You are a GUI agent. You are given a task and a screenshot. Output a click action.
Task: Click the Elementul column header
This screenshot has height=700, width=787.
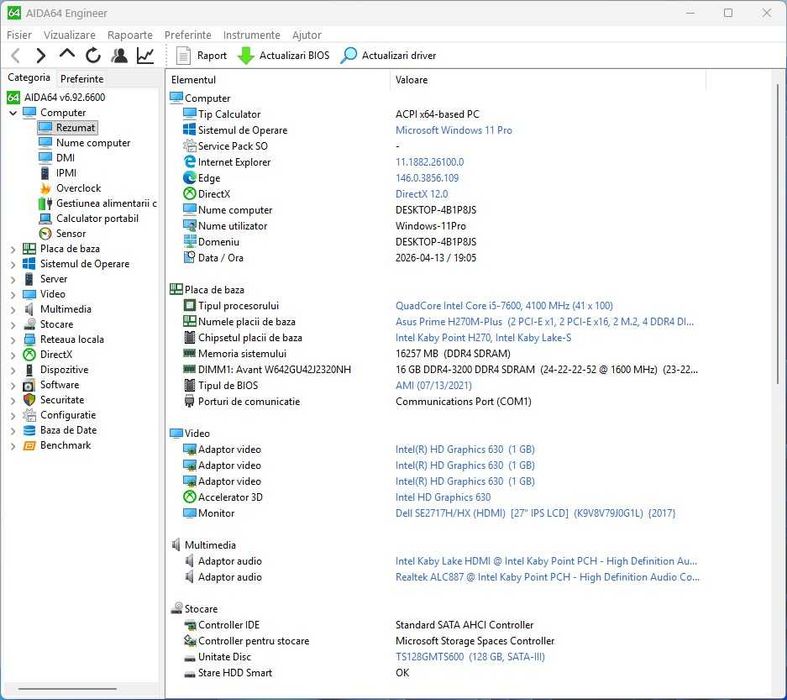pyautogui.click(x=278, y=80)
